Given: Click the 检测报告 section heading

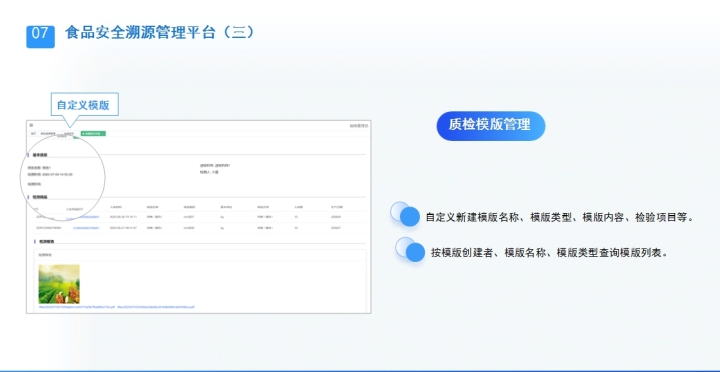Looking at the screenshot, I should tap(46, 241).
